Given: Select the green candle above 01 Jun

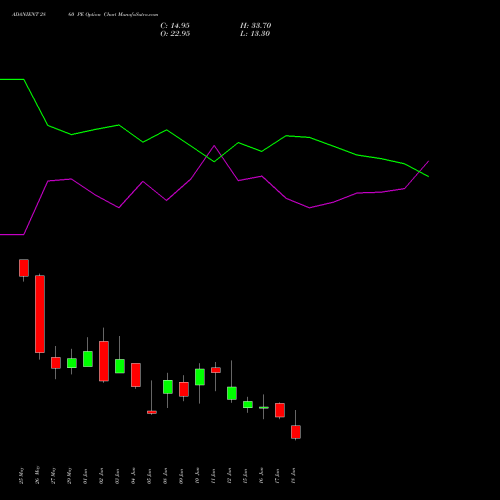Looking at the screenshot, I should click(88, 359).
